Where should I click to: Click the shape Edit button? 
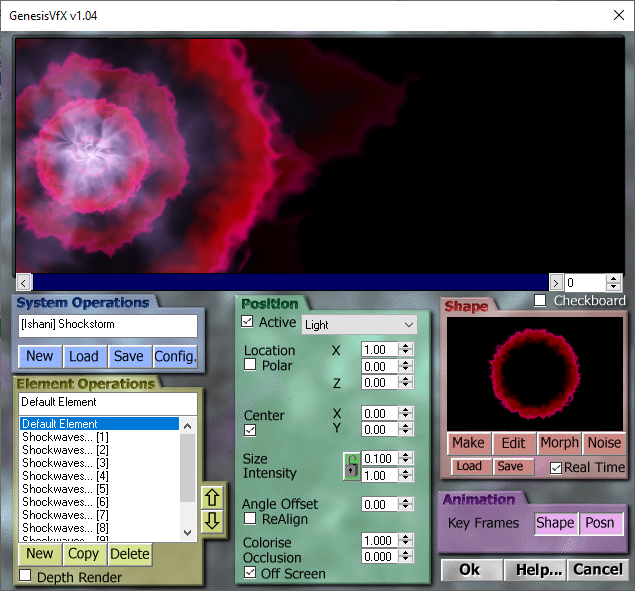pos(514,443)
